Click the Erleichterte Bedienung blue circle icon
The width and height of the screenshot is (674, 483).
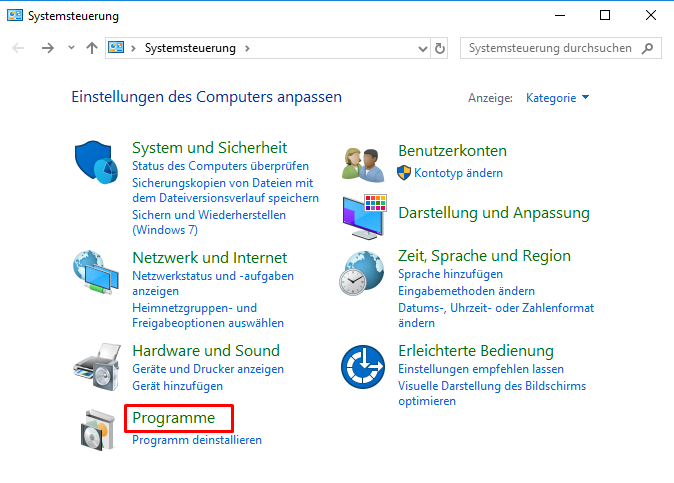(x=363, y=367)
